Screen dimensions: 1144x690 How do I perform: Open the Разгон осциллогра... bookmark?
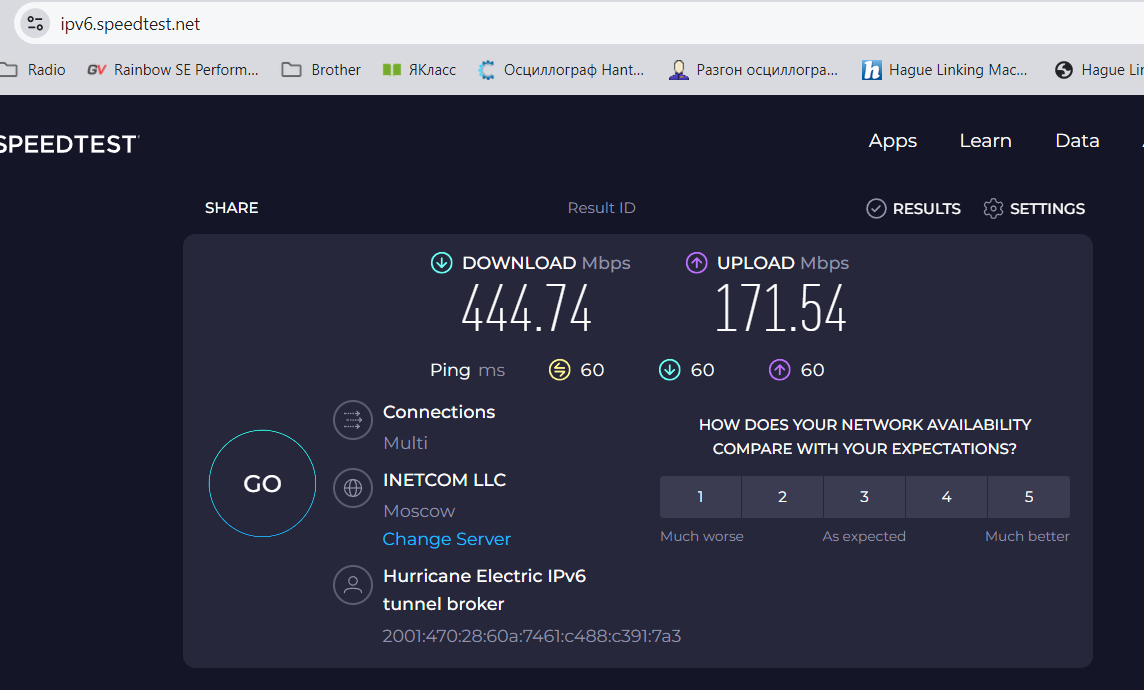pos(754,70)
